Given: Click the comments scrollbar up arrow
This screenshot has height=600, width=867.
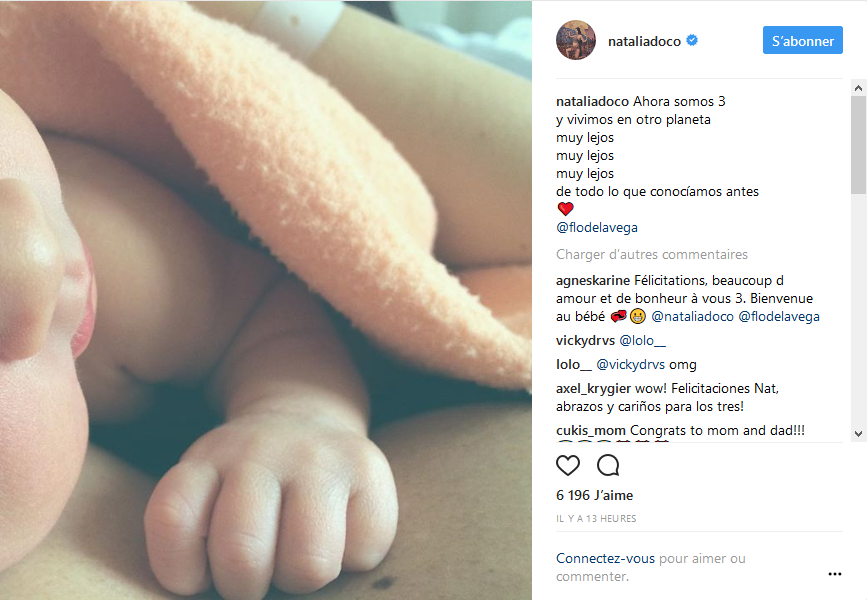Looking at the screenshot, I should 858,88.
